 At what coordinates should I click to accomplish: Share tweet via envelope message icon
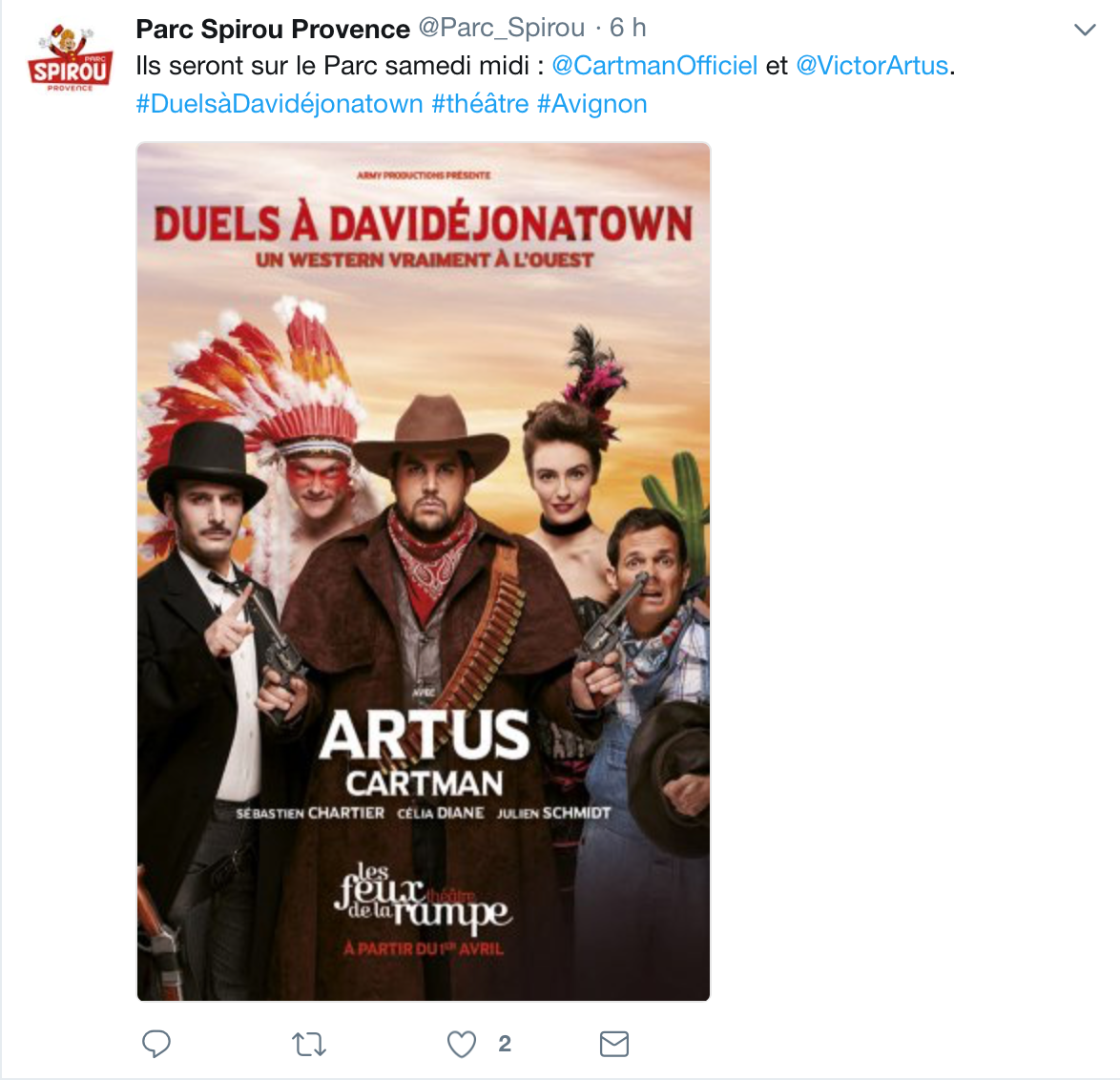pos(614,1044)
